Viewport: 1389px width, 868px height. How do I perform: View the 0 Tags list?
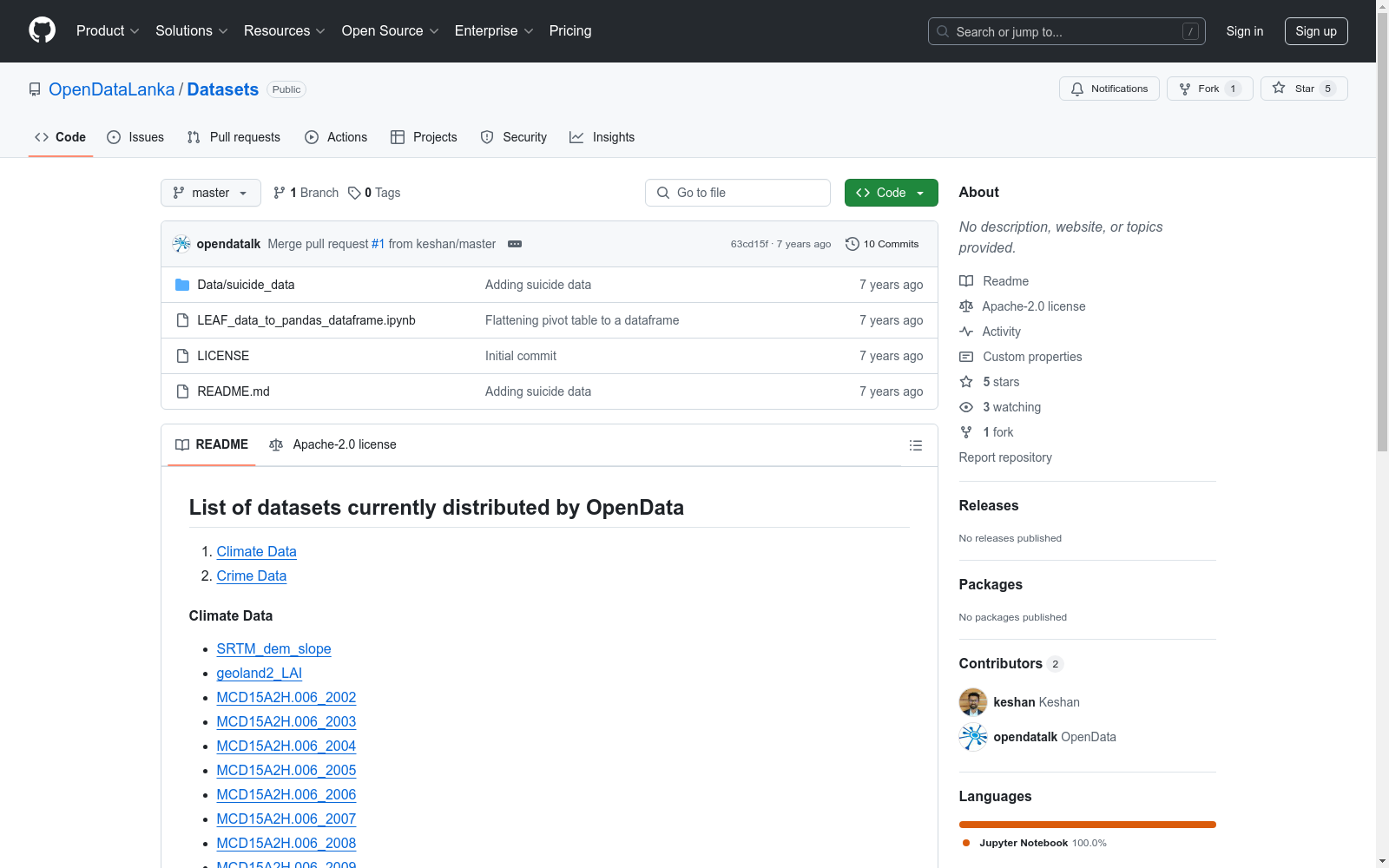point(374,193)
